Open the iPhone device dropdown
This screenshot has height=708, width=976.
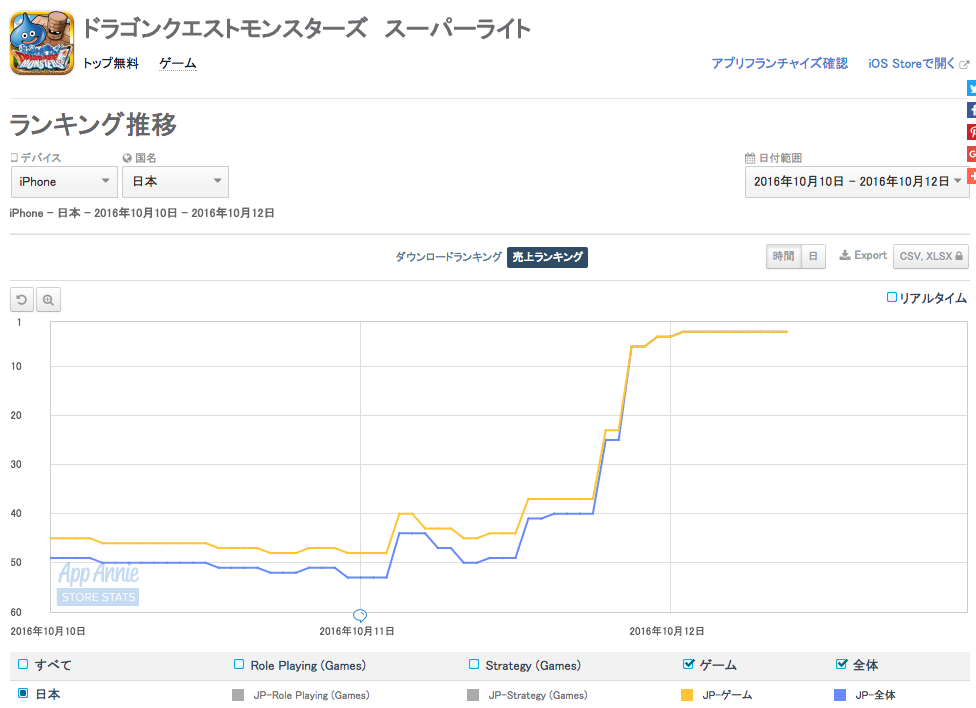pos(64,182)
